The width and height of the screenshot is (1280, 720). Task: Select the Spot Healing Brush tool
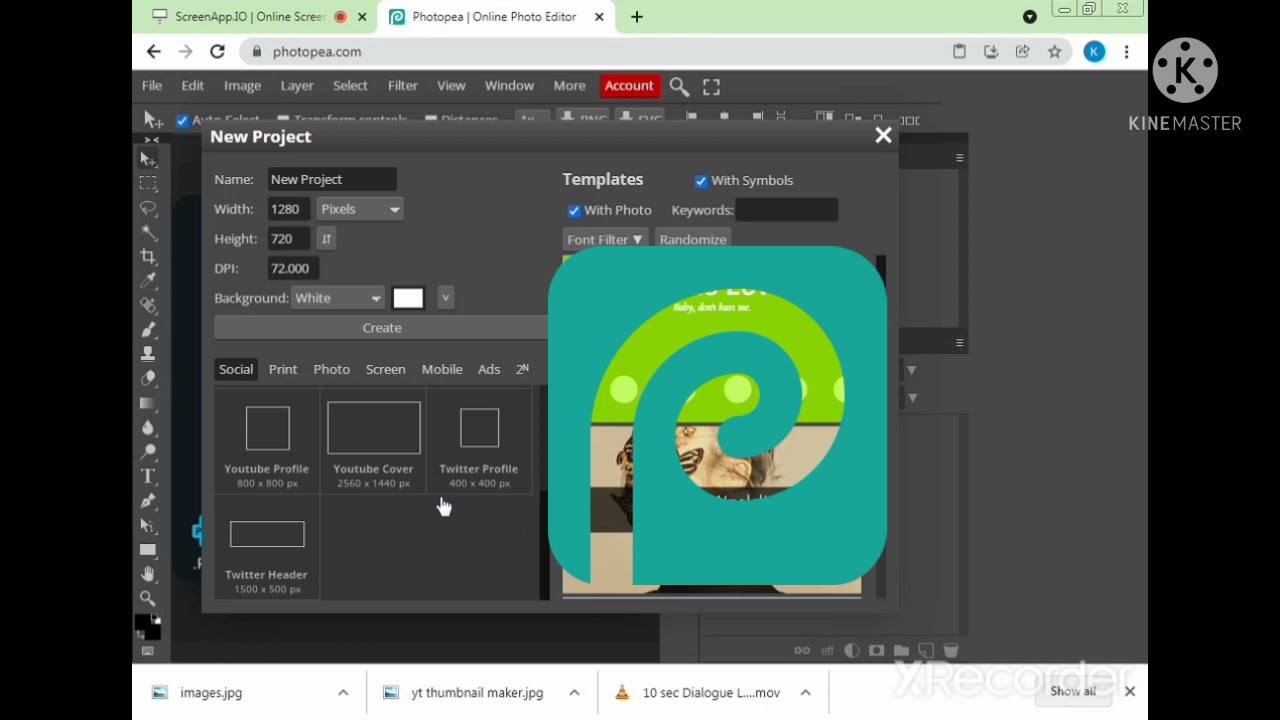(x=148, y=305)
